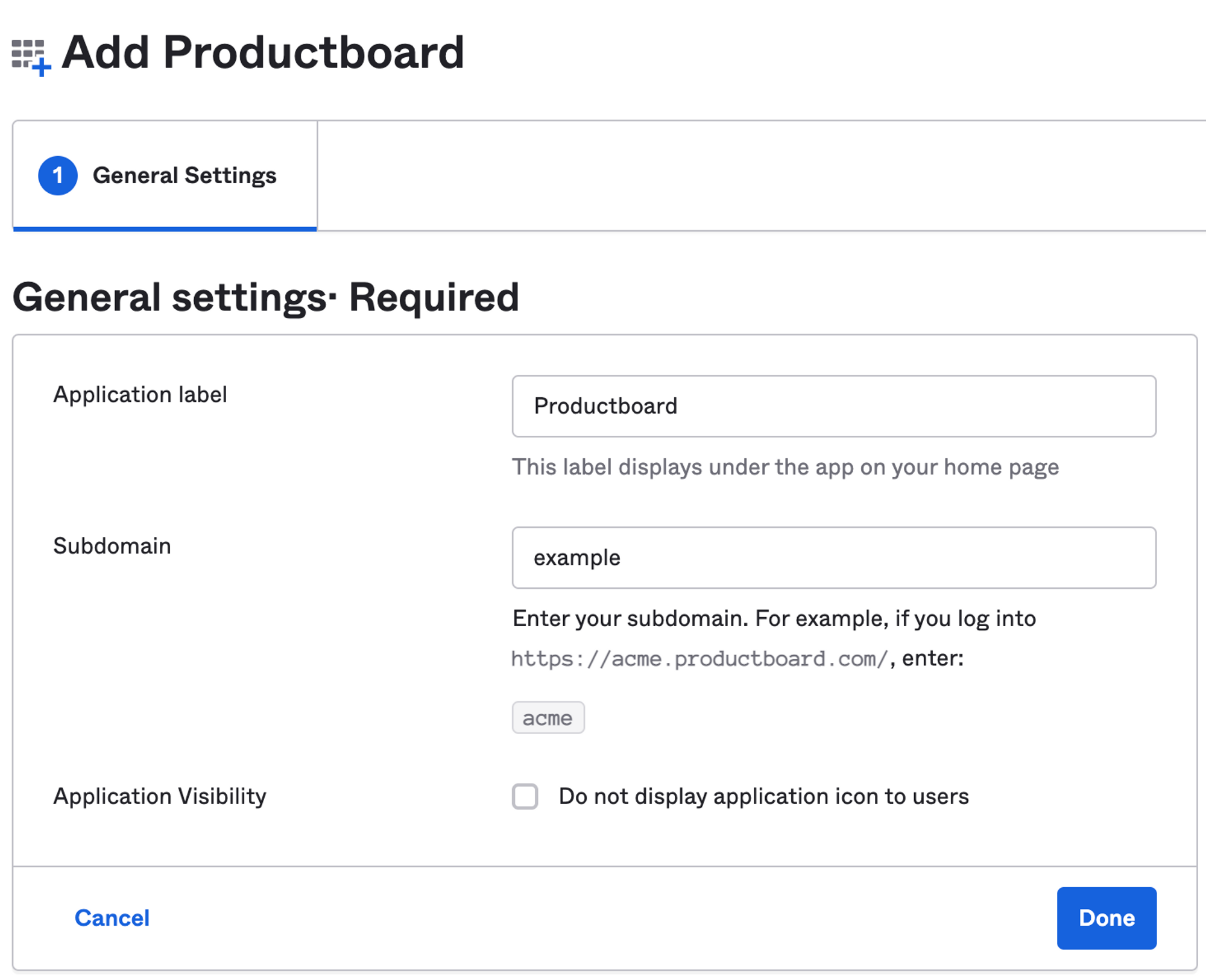Enable Do not display application icon checkbox
1206x980 pixels.
(525, 796)
